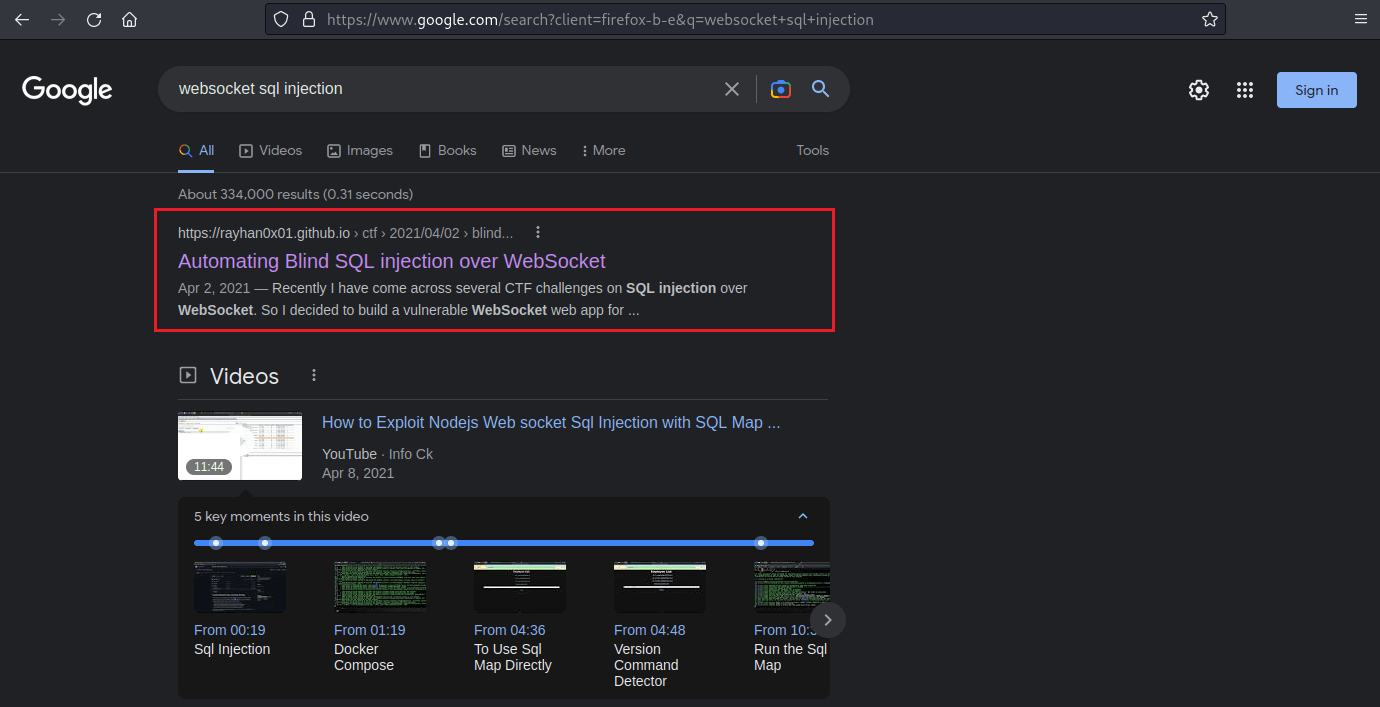Viewport: 1380px width, 707px height.
Task: Open the search Tools options
Action: (813, 150)
